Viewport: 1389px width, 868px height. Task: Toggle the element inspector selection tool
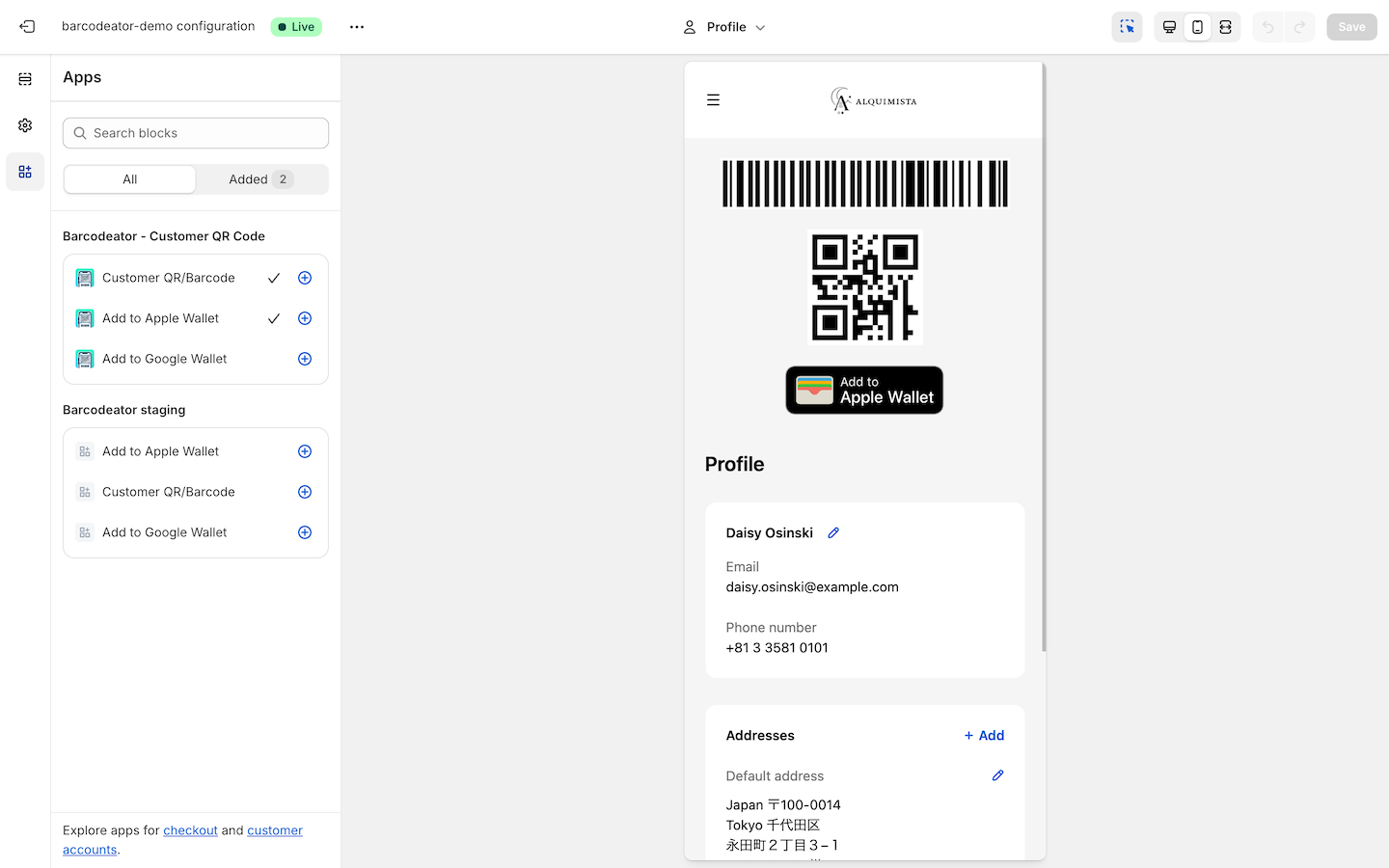[1127, 27]
